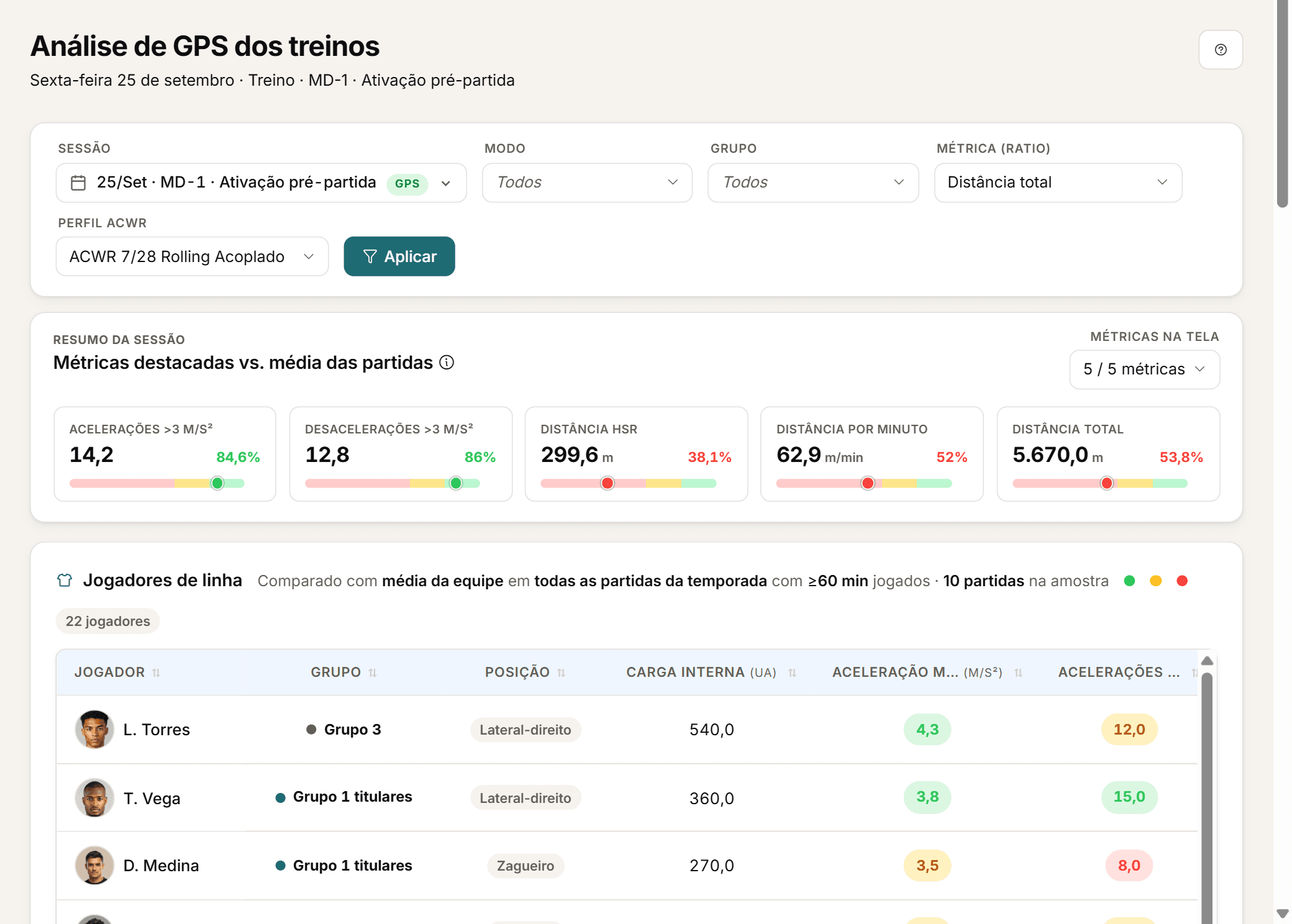Click D. Medina player avatar
This screenshot has height=924, width=1292.
point(94,865)
